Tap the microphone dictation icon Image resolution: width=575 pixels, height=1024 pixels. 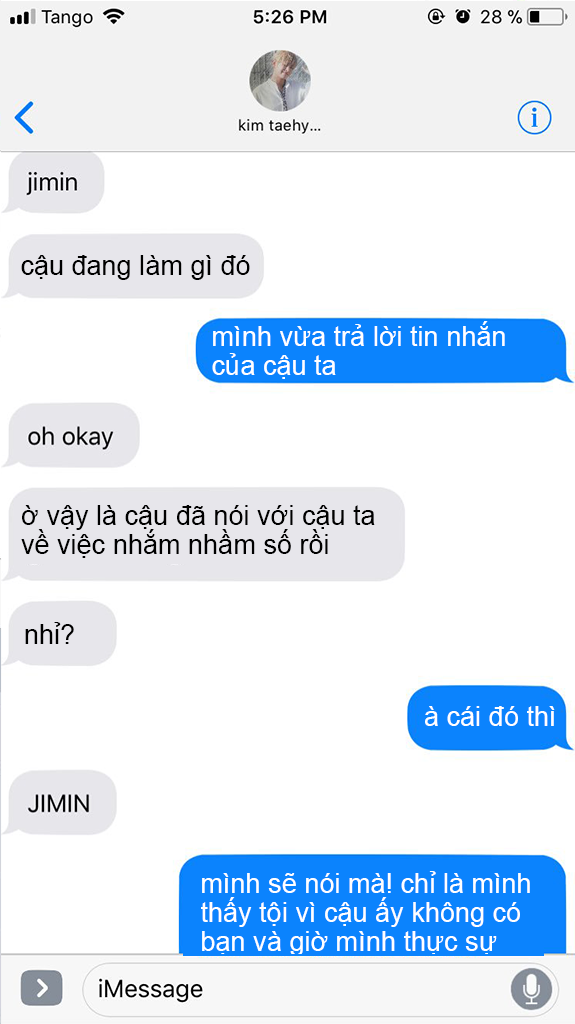point(531,989)
